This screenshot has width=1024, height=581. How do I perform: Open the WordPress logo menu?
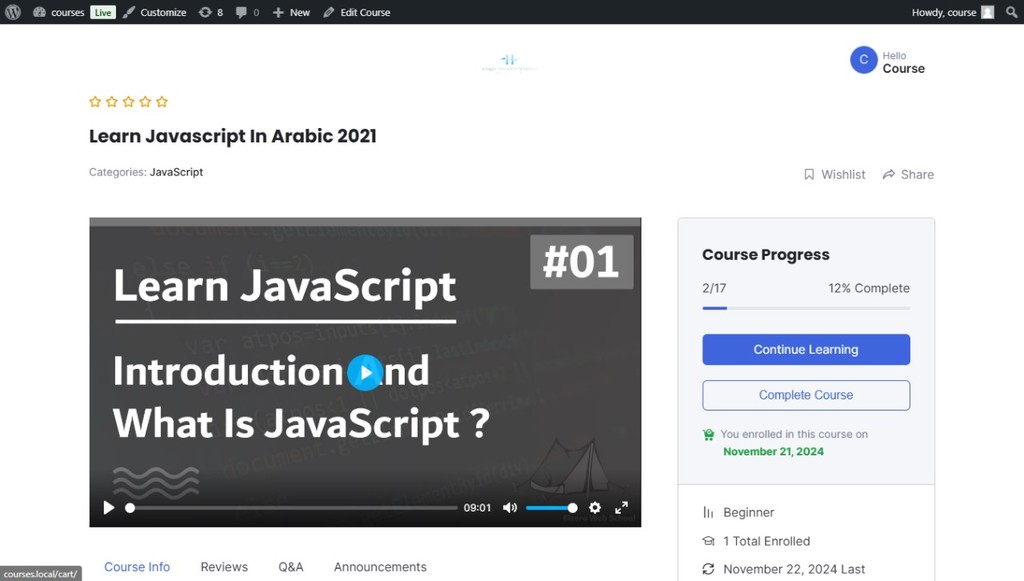pyautogui.click(x=13, y=12)
